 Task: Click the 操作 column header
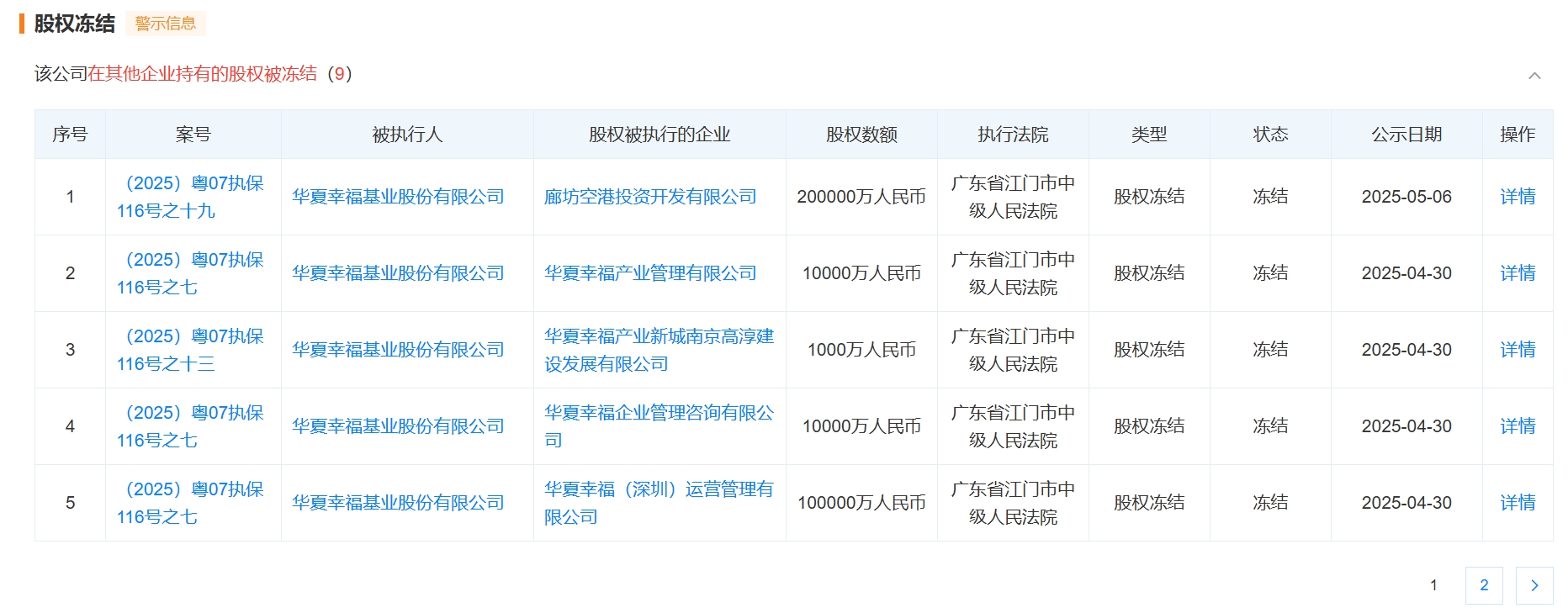(1518, 135)
